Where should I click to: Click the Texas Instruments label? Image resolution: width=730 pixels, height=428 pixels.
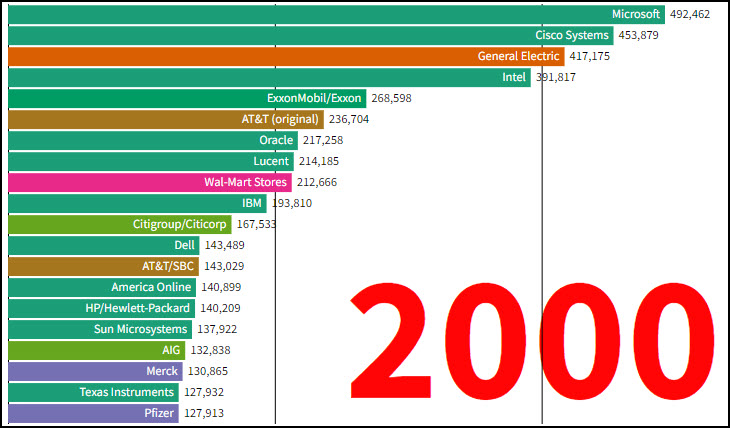(x=127, y=392)
